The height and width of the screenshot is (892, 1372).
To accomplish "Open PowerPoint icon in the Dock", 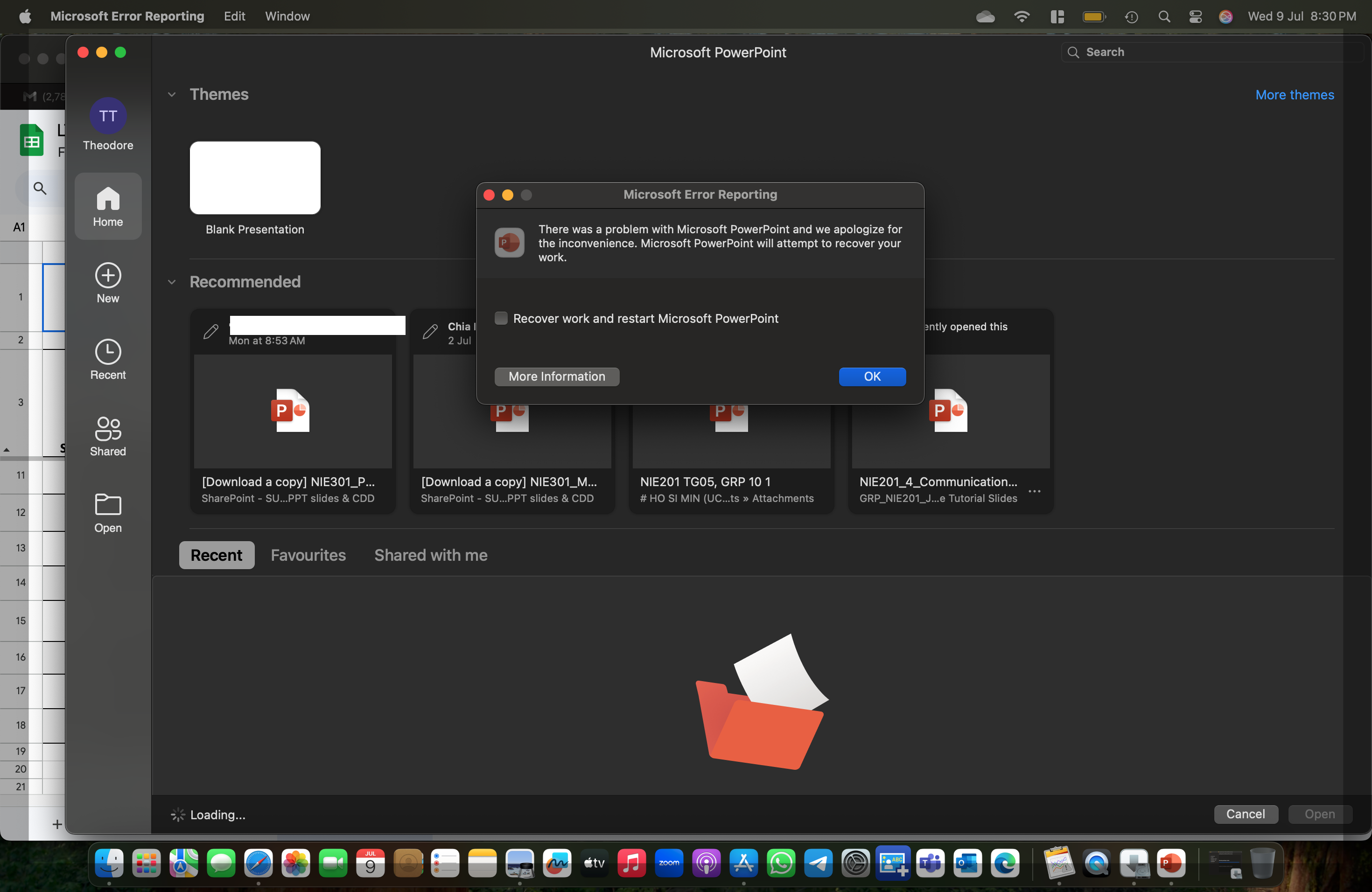I will [x=1171, y=863].
